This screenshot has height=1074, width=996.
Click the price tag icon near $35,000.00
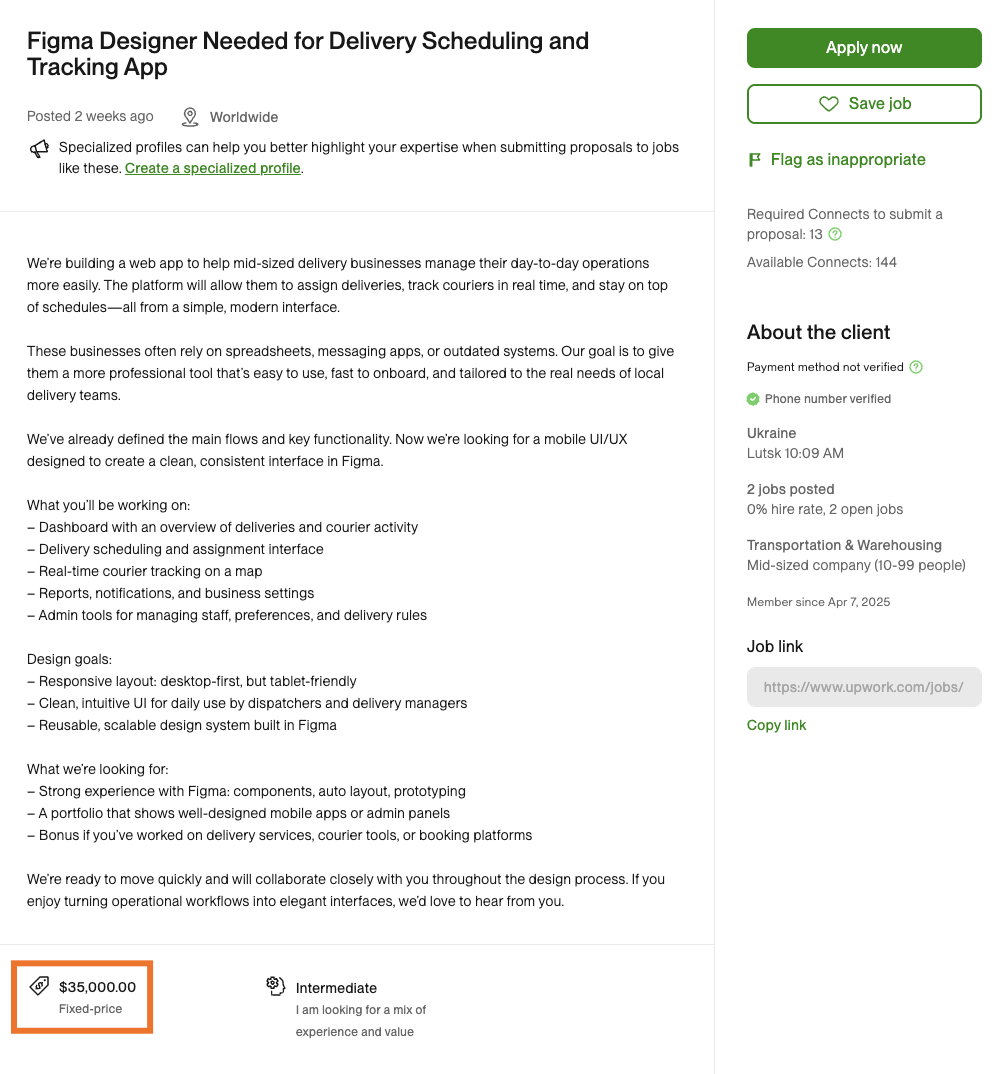click(x=39, y=986)
